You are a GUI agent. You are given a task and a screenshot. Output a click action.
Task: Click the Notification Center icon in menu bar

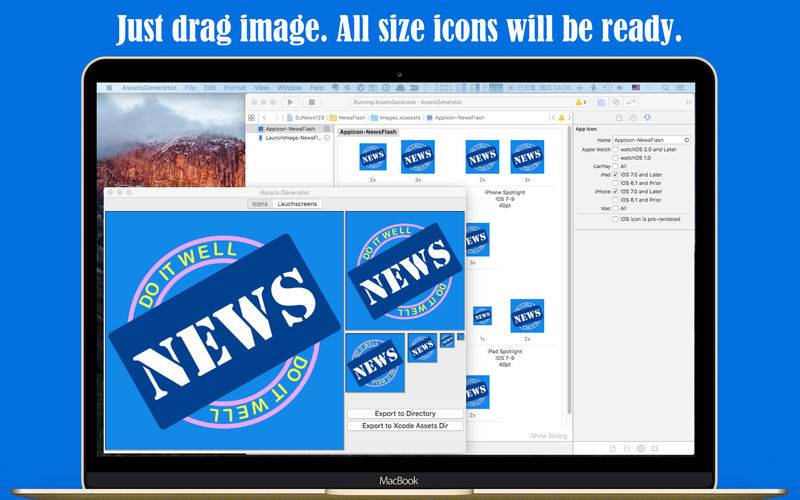(683, 88)
